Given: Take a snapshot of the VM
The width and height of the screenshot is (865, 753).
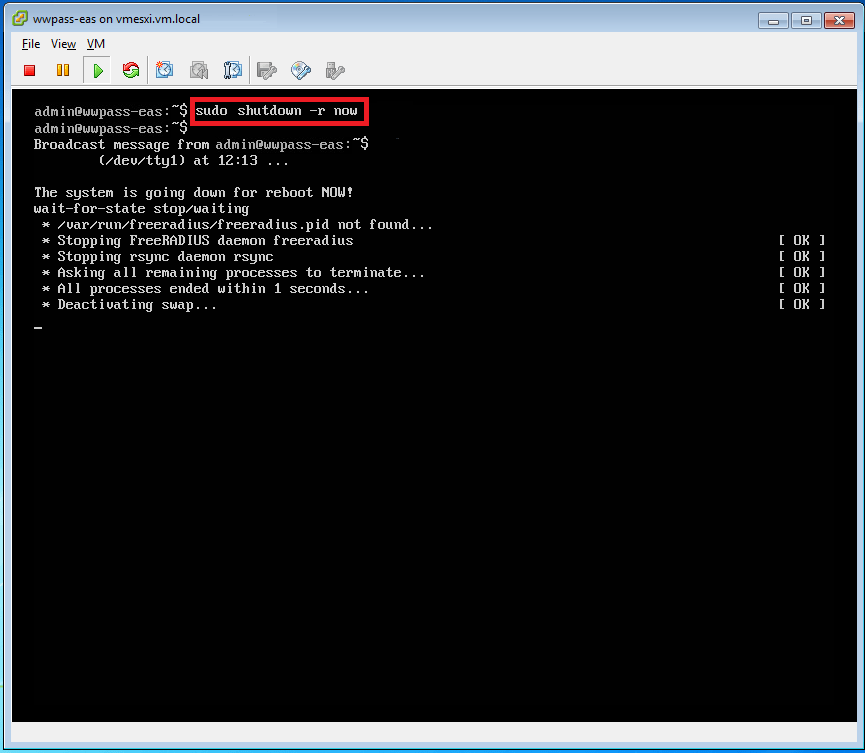Looking at the screenshot, I should [165, 70].
